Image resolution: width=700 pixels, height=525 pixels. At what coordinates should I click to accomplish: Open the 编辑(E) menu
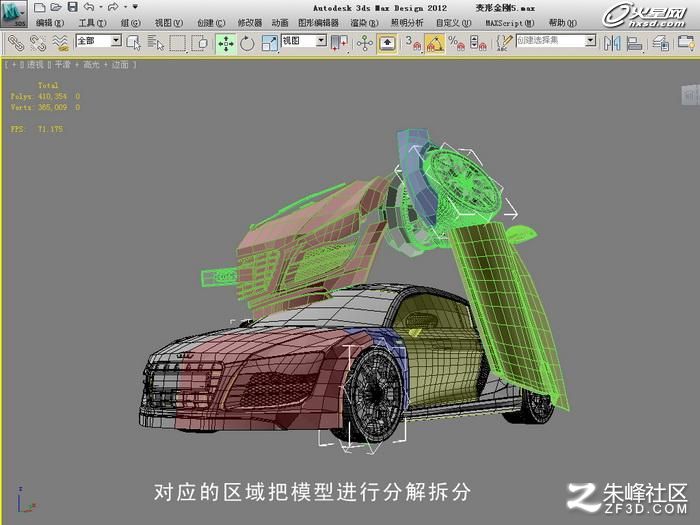pos(50,22)
